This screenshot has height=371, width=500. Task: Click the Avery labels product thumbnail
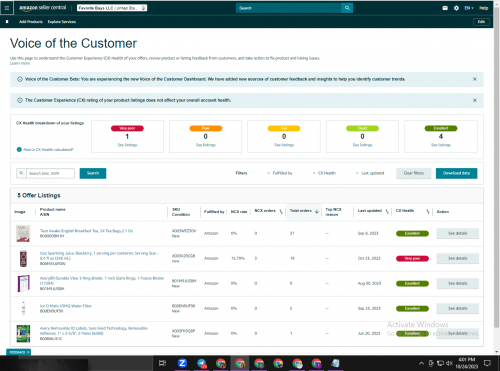(23, 333)
